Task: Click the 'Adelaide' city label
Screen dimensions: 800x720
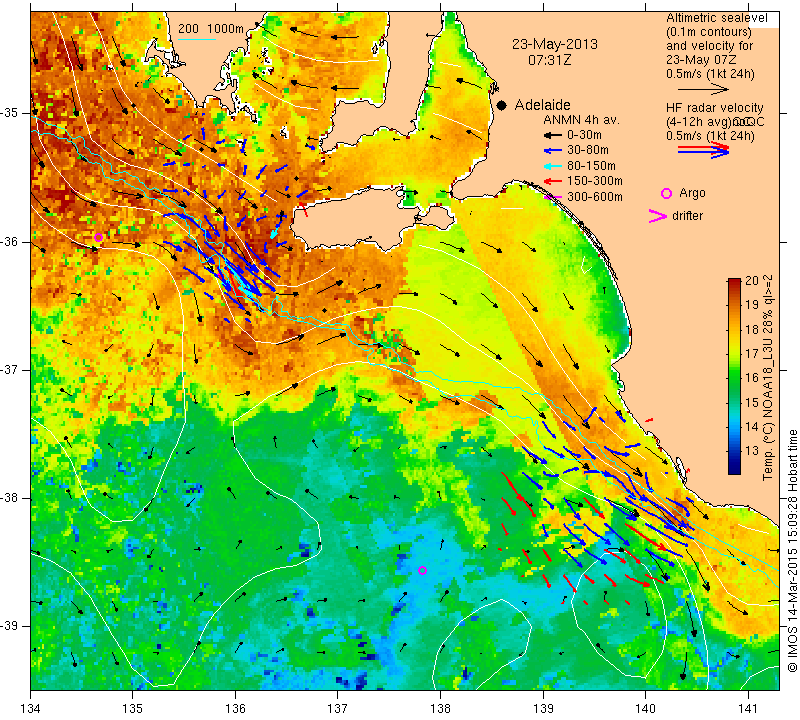Action: pyautogui.click(x=542, y=105)
